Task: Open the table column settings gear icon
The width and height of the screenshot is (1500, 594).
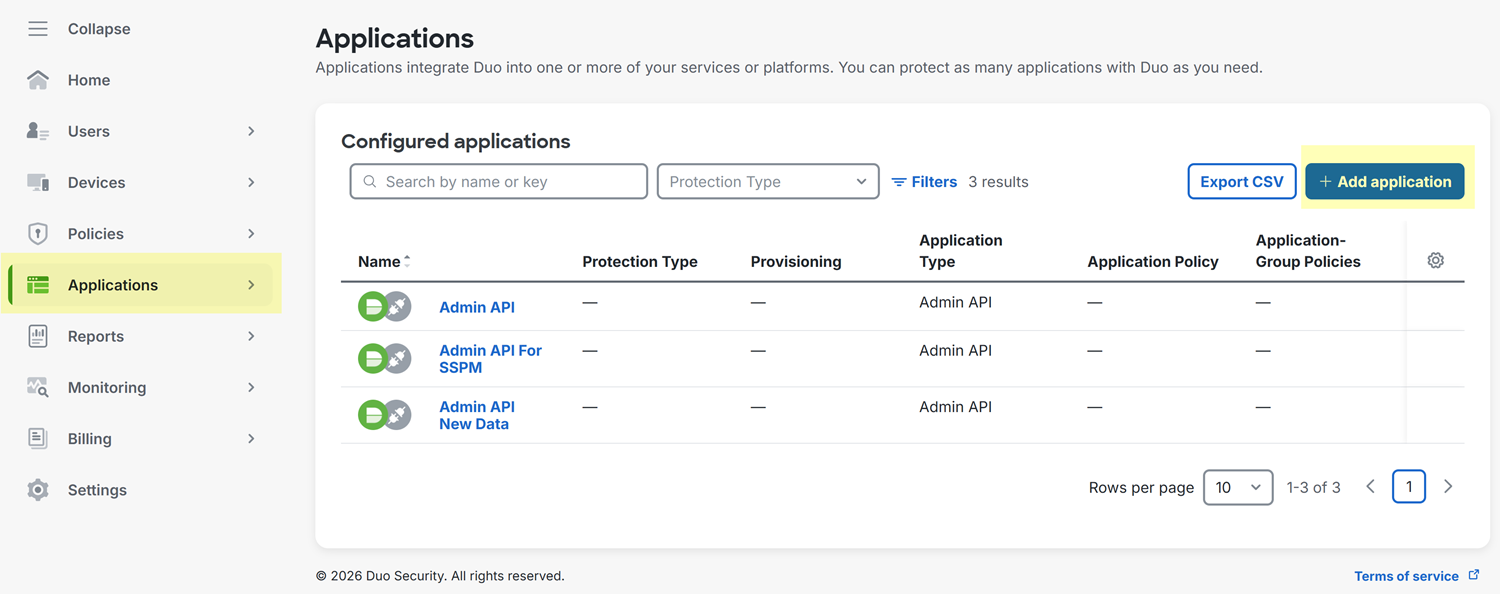Action: pyautogui.click(x=1435, y=261)
